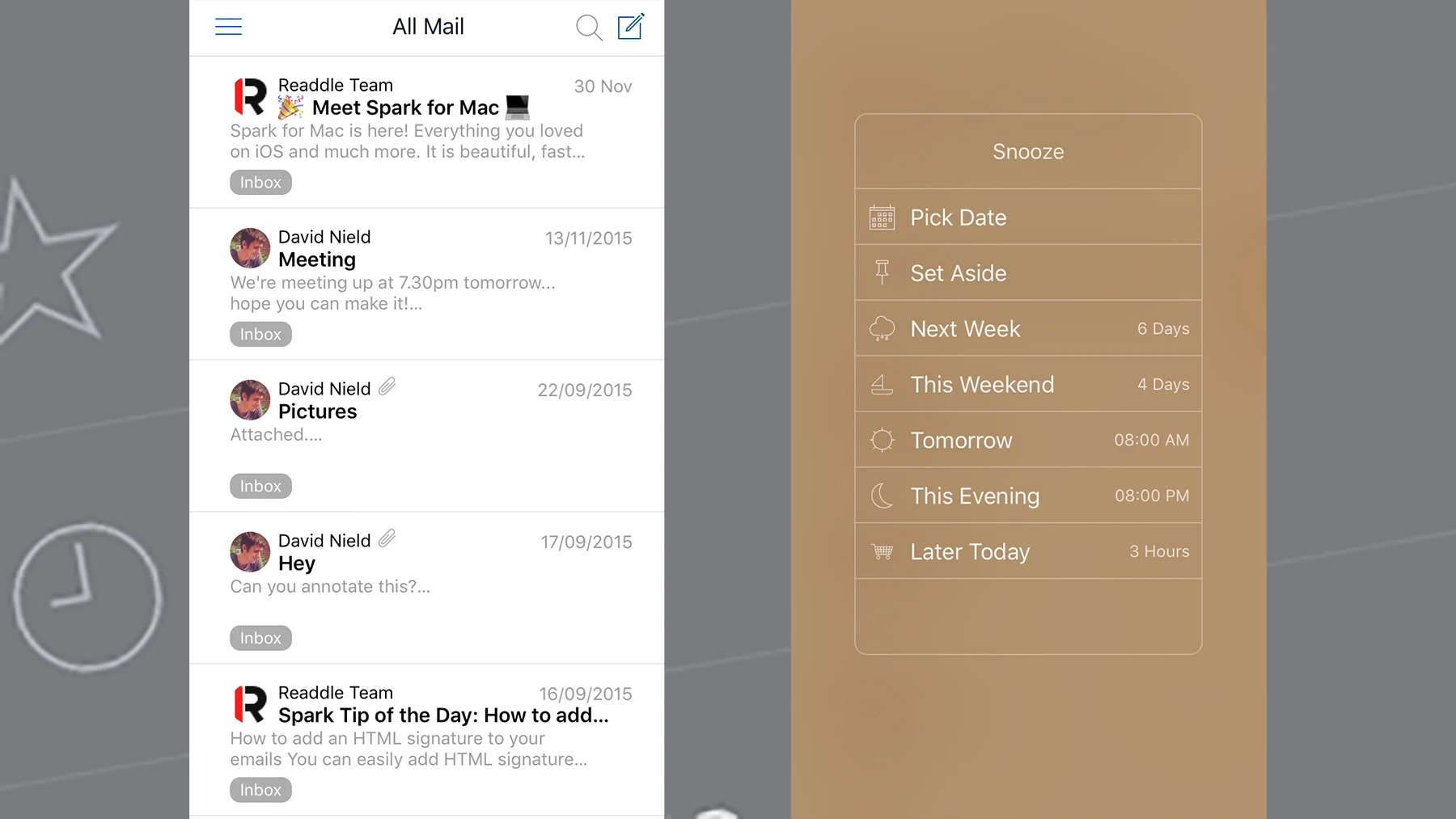
Task: Click Inbox tag on Pictures email
Action: [x=260, y=486]
